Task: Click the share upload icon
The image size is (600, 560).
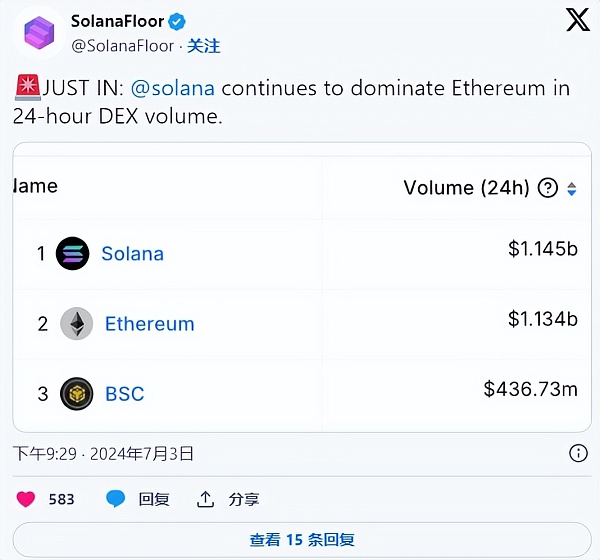Action: (x=206, y=498)
